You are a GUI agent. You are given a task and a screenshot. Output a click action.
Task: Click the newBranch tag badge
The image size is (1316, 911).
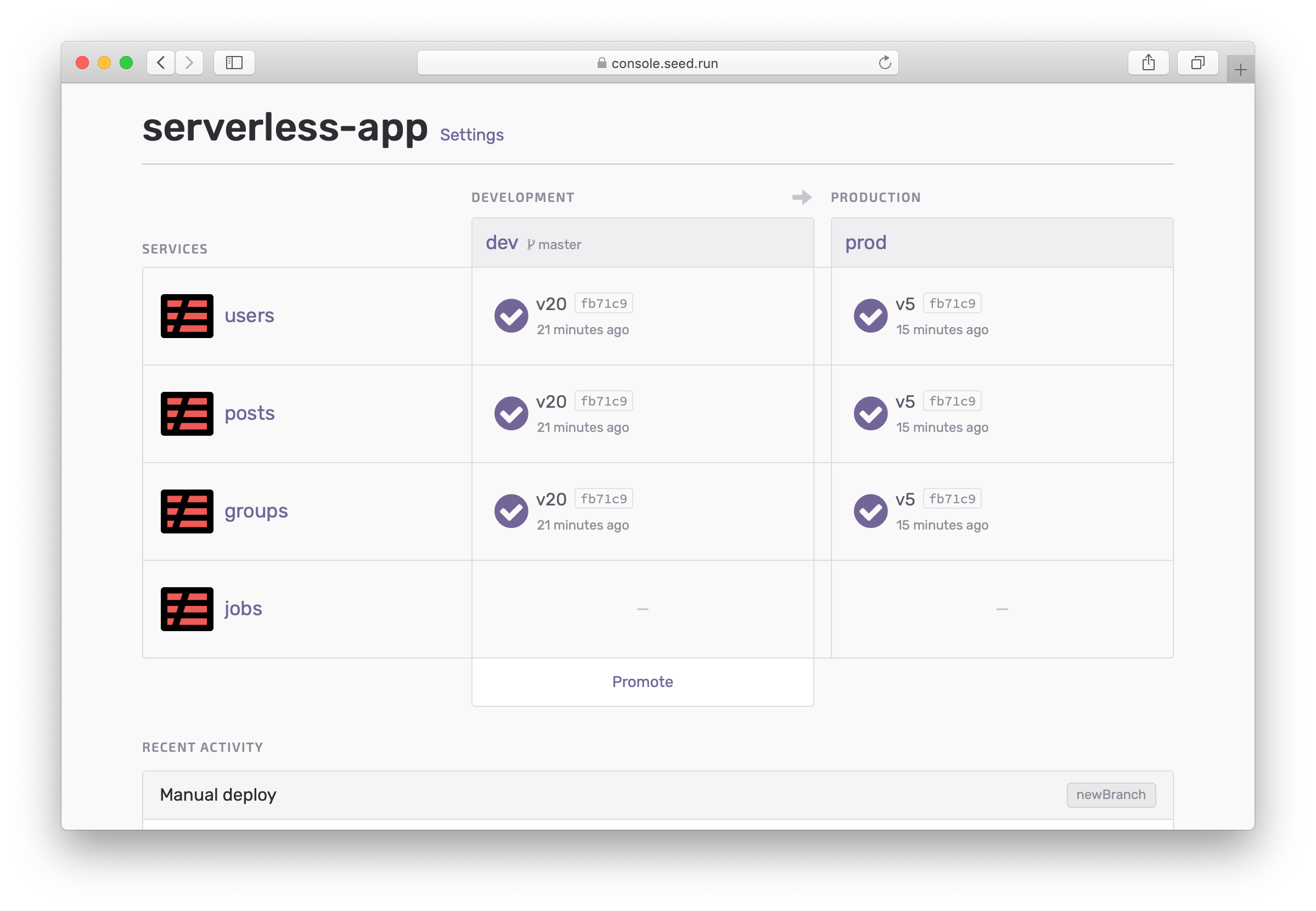click(x=1110, y=795)
